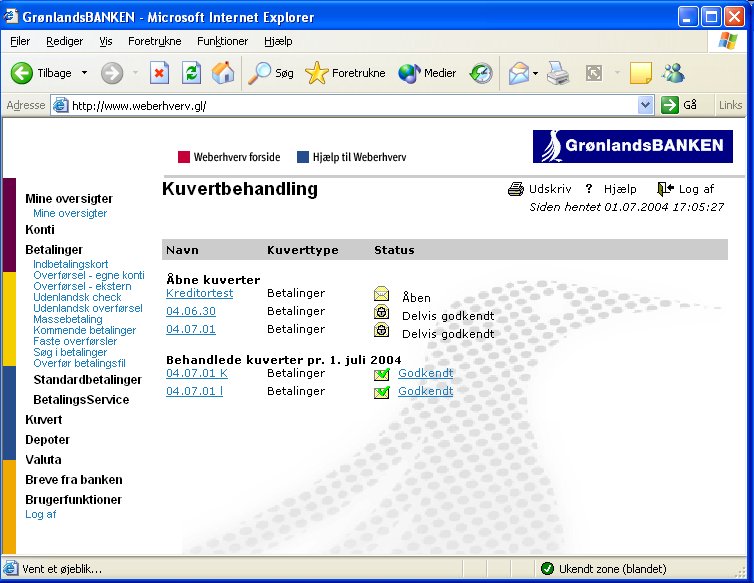Click the Log af door icon

[x=666, y=189]
